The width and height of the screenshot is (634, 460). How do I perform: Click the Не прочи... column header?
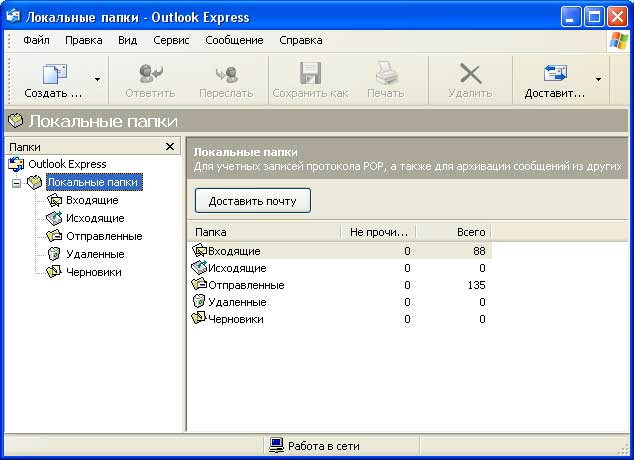[x=378, y=232]
